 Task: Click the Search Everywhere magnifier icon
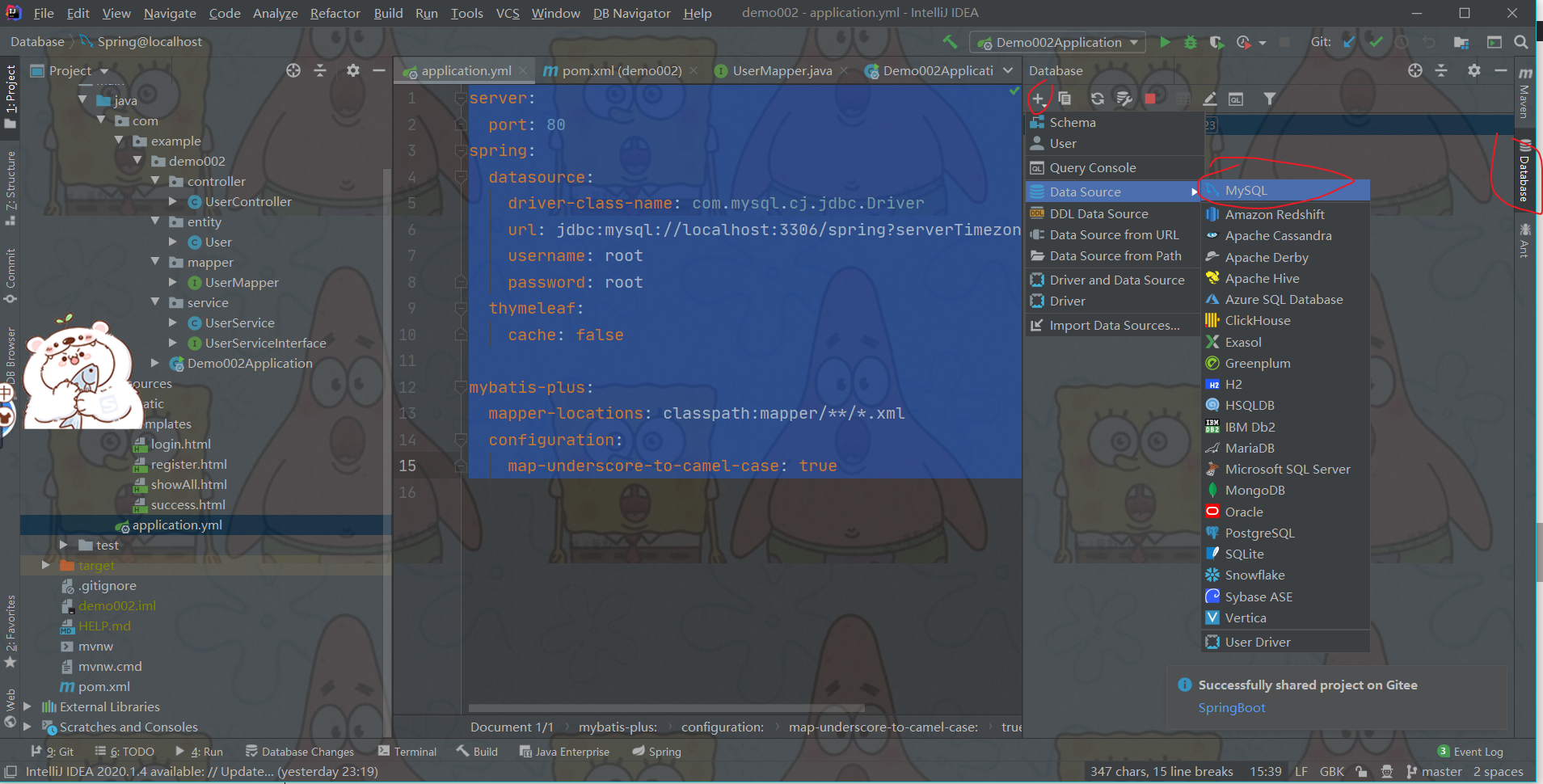(x=1520, y=42)
